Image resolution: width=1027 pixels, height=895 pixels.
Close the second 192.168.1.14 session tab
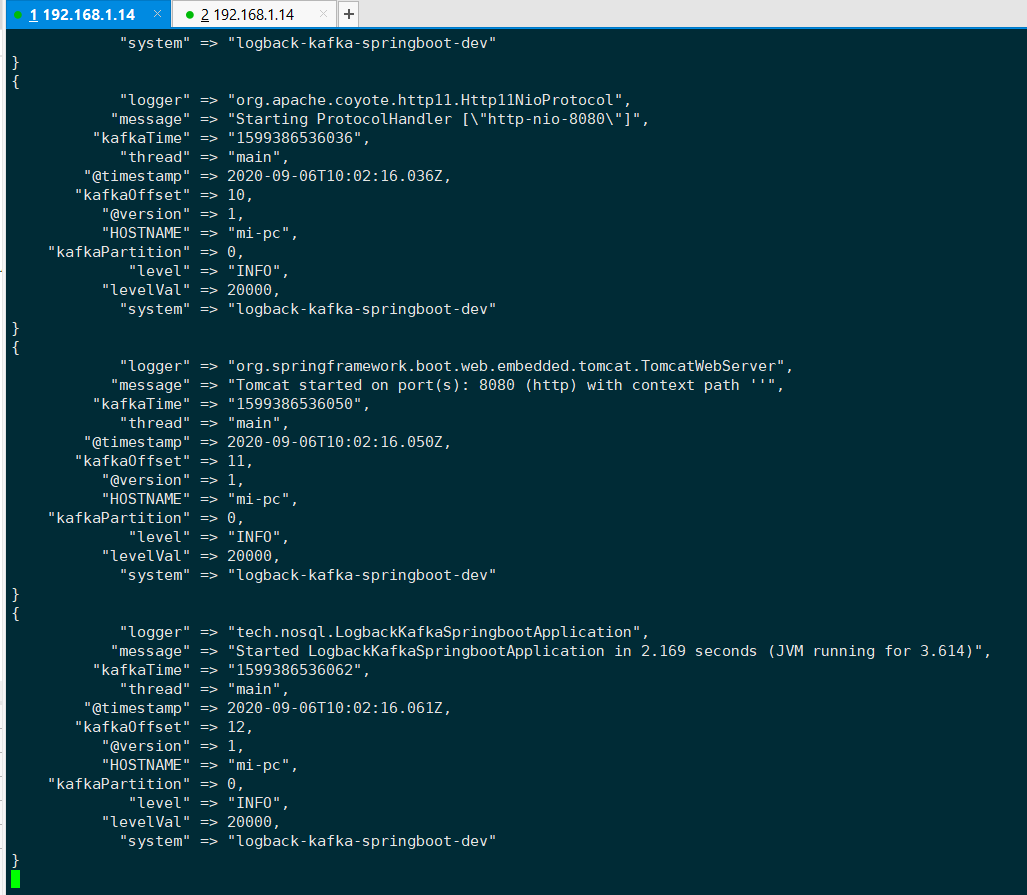323,14
